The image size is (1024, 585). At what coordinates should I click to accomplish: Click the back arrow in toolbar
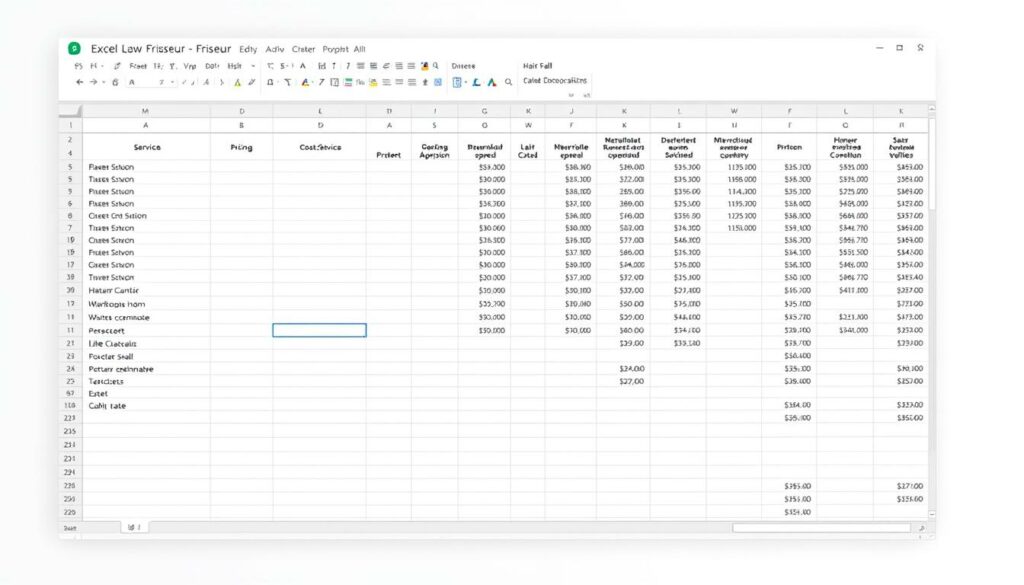pyautogui.click(x=79, y=82)
